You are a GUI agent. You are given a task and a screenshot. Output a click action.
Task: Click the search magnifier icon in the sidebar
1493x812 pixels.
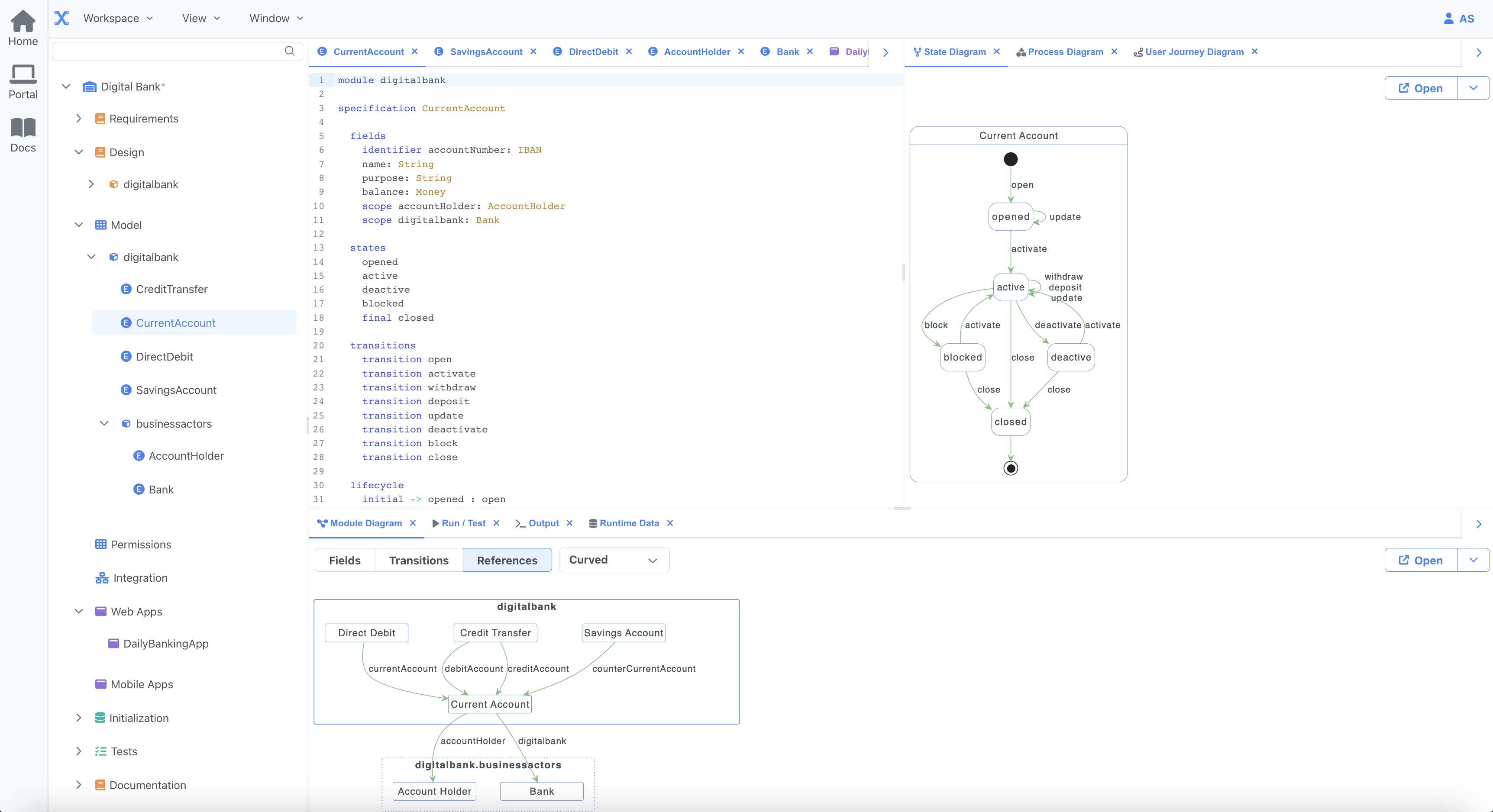(x=289, y=51)
